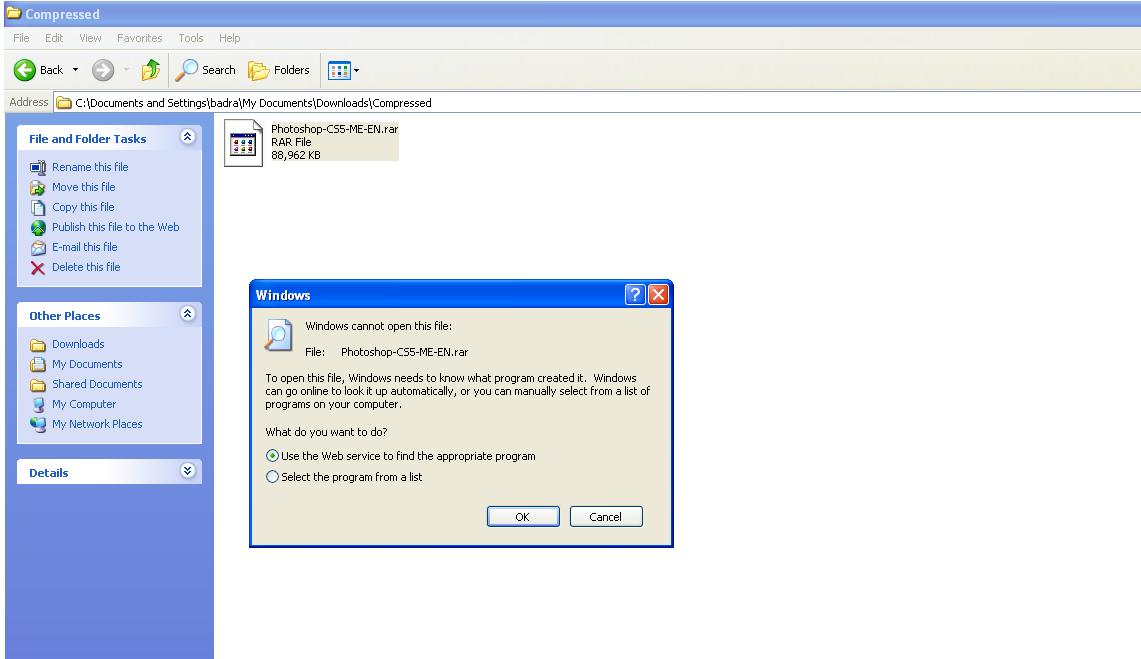Click the red X Delete icon
1141x659 pixels.
point(38,268)
